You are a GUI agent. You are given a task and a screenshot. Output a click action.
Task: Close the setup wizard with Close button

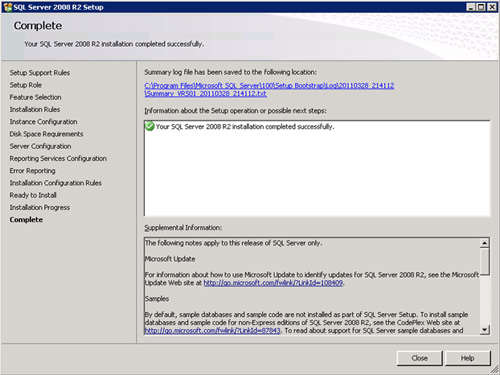tap(419, 358)
